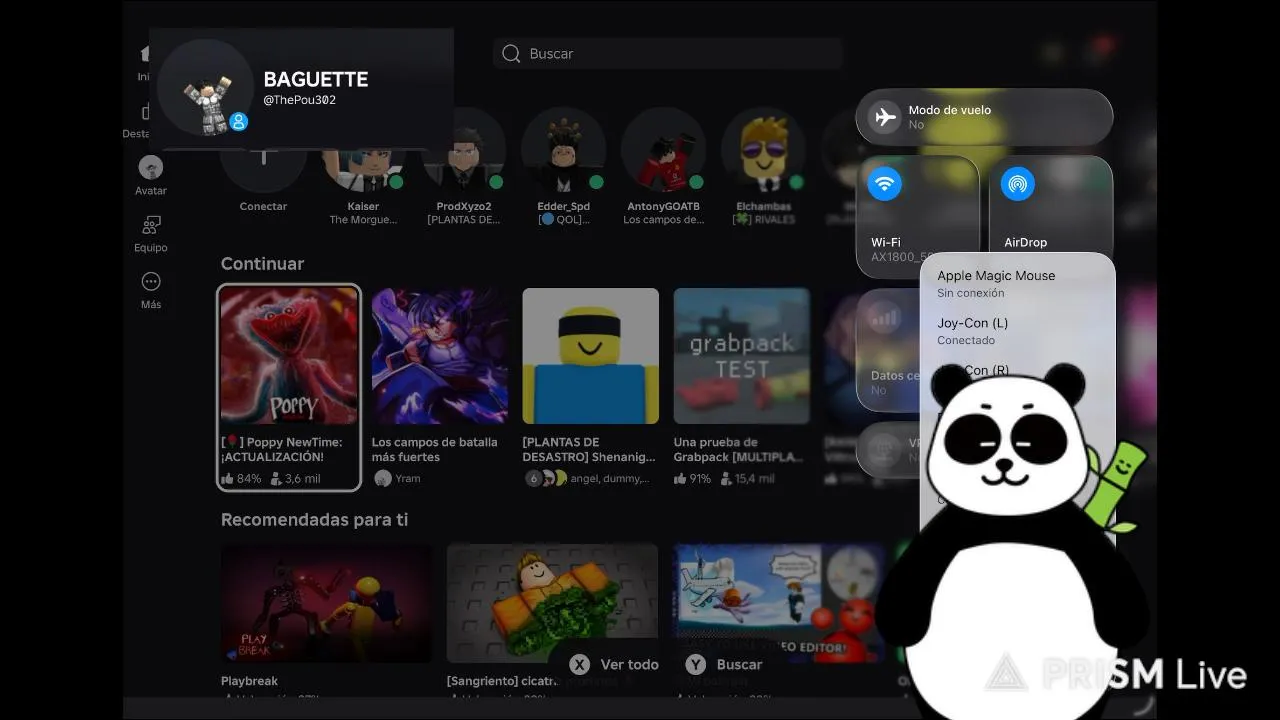
Task: Click the blue profile badge icon
Action: (238, 122)
